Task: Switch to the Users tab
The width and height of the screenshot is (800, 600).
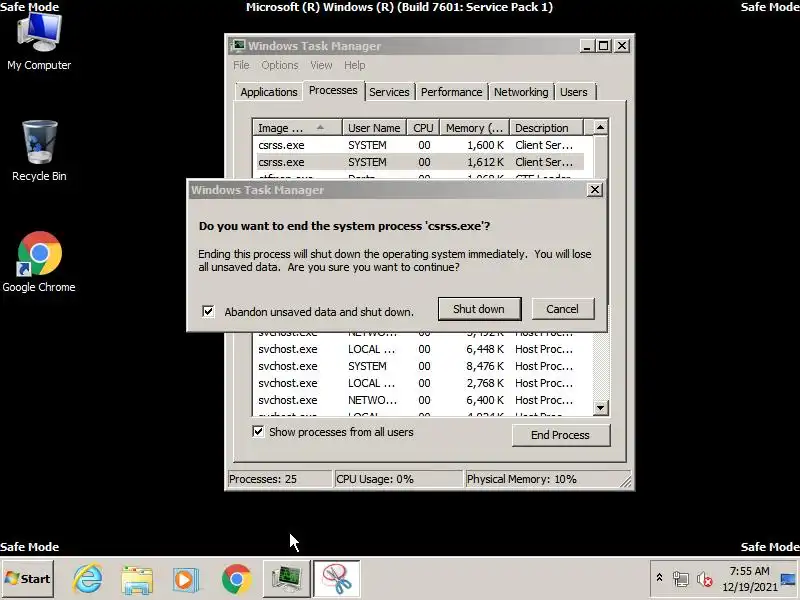Action: point(574,92)
